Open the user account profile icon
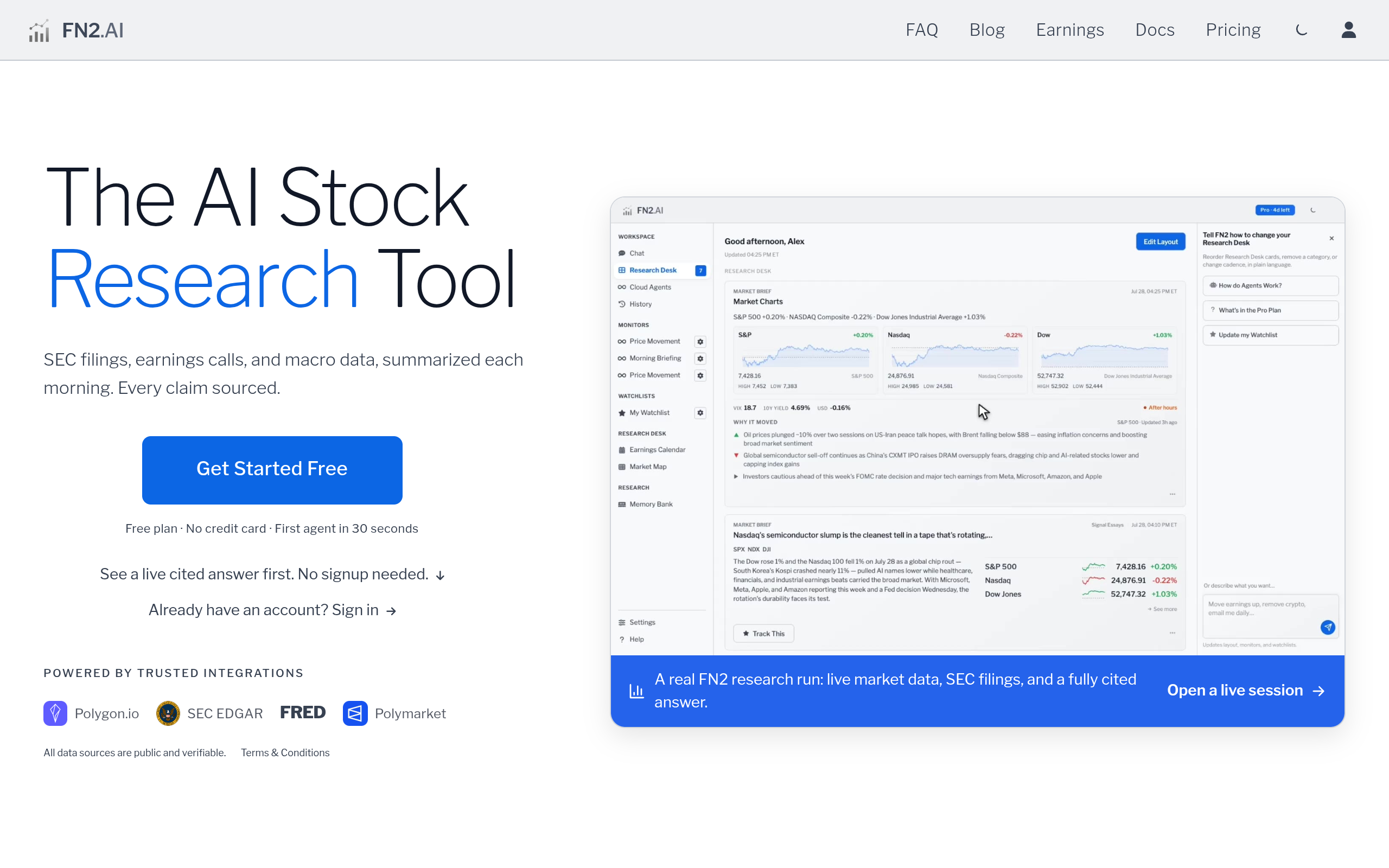The image size is (1389, 868). tap(1348, 30)
